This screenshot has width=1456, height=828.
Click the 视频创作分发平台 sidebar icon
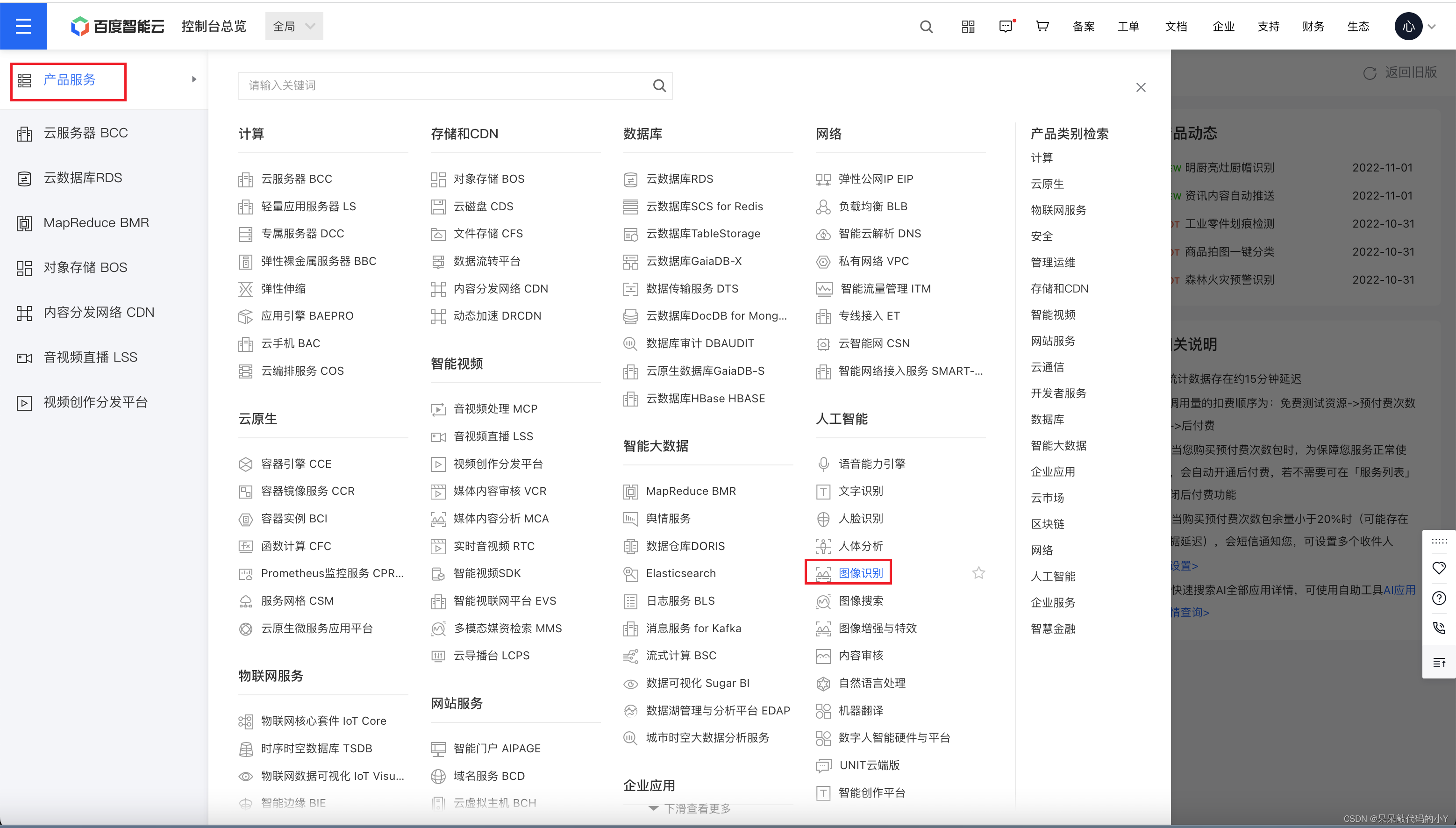24,403
